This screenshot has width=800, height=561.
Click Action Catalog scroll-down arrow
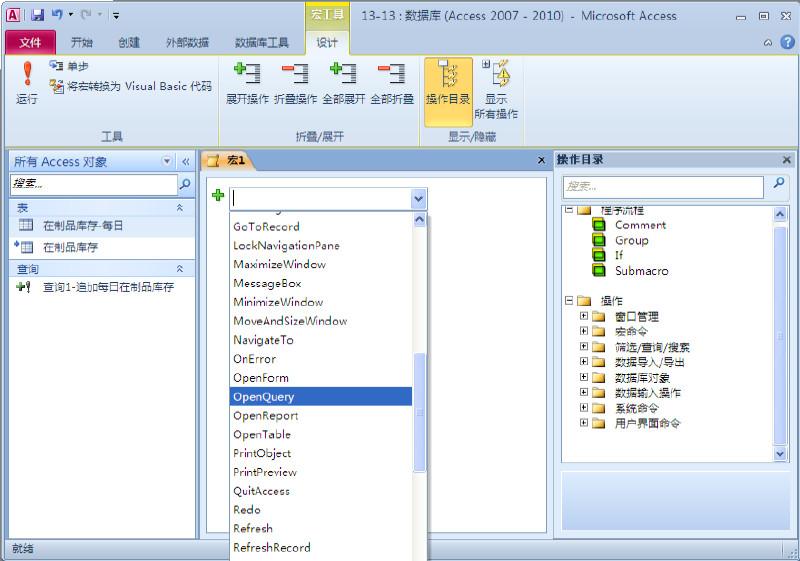coord(779,453)
